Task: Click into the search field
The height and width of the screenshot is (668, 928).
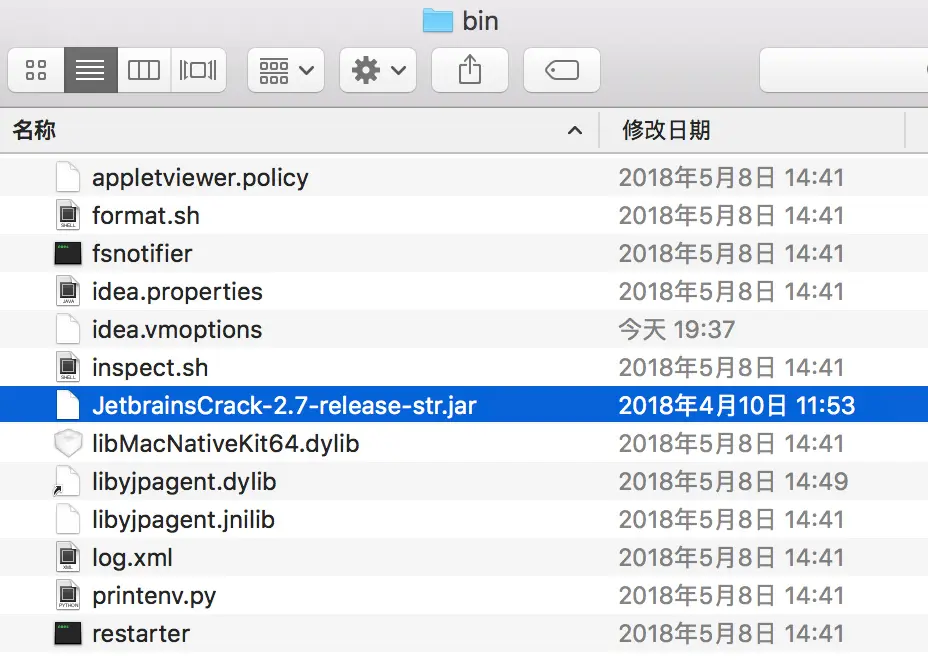Action: pos(843,70)
